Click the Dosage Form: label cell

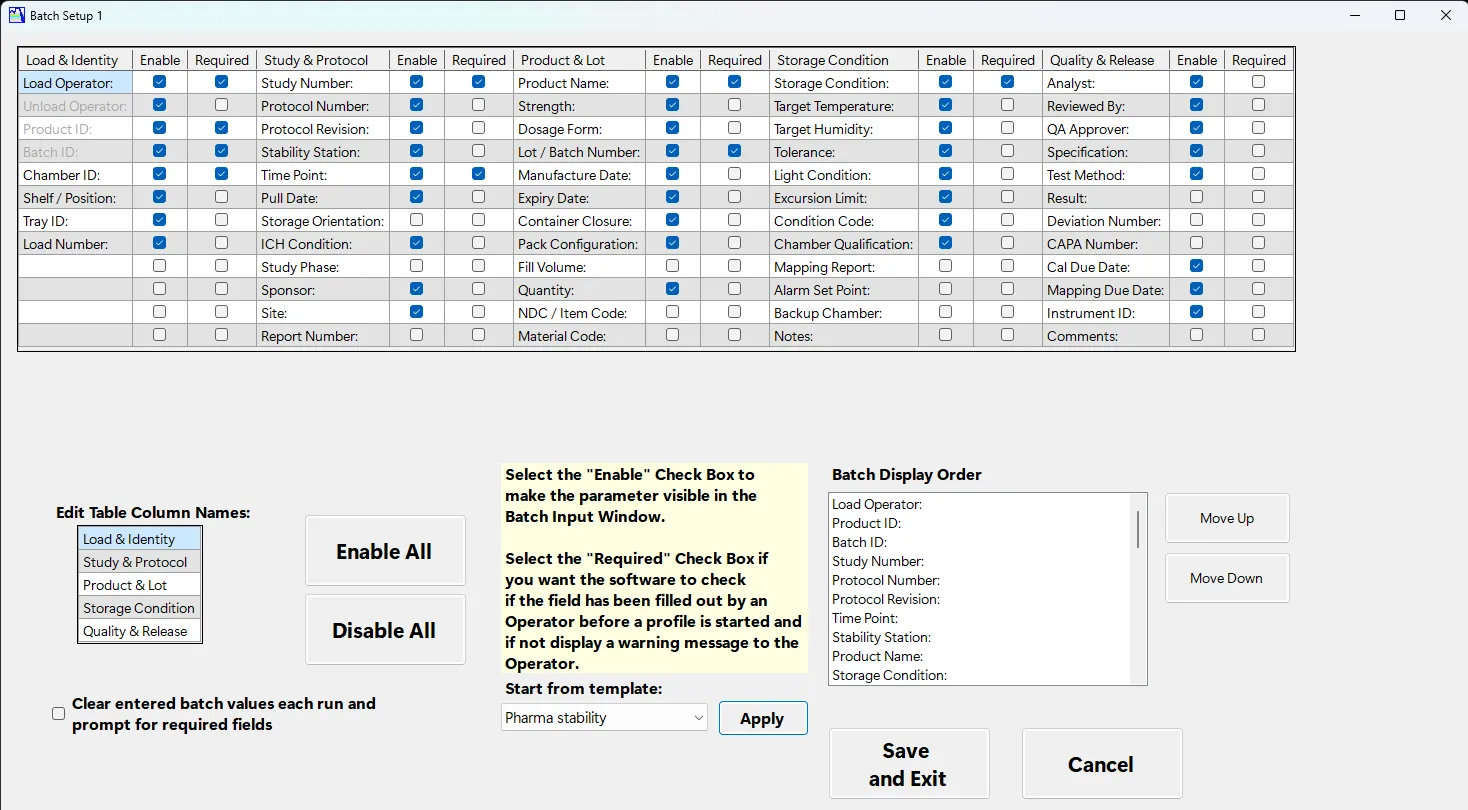click(x=580, y=129)
